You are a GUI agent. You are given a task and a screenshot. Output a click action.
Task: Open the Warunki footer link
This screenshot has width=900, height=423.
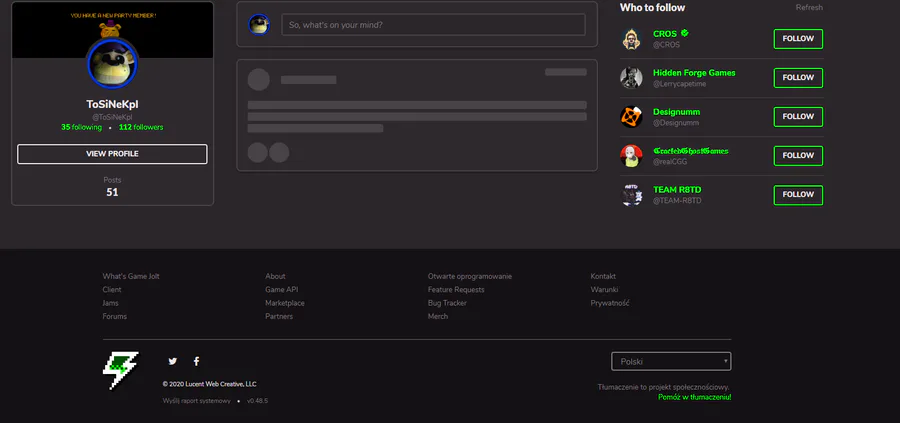coord(604,290)
